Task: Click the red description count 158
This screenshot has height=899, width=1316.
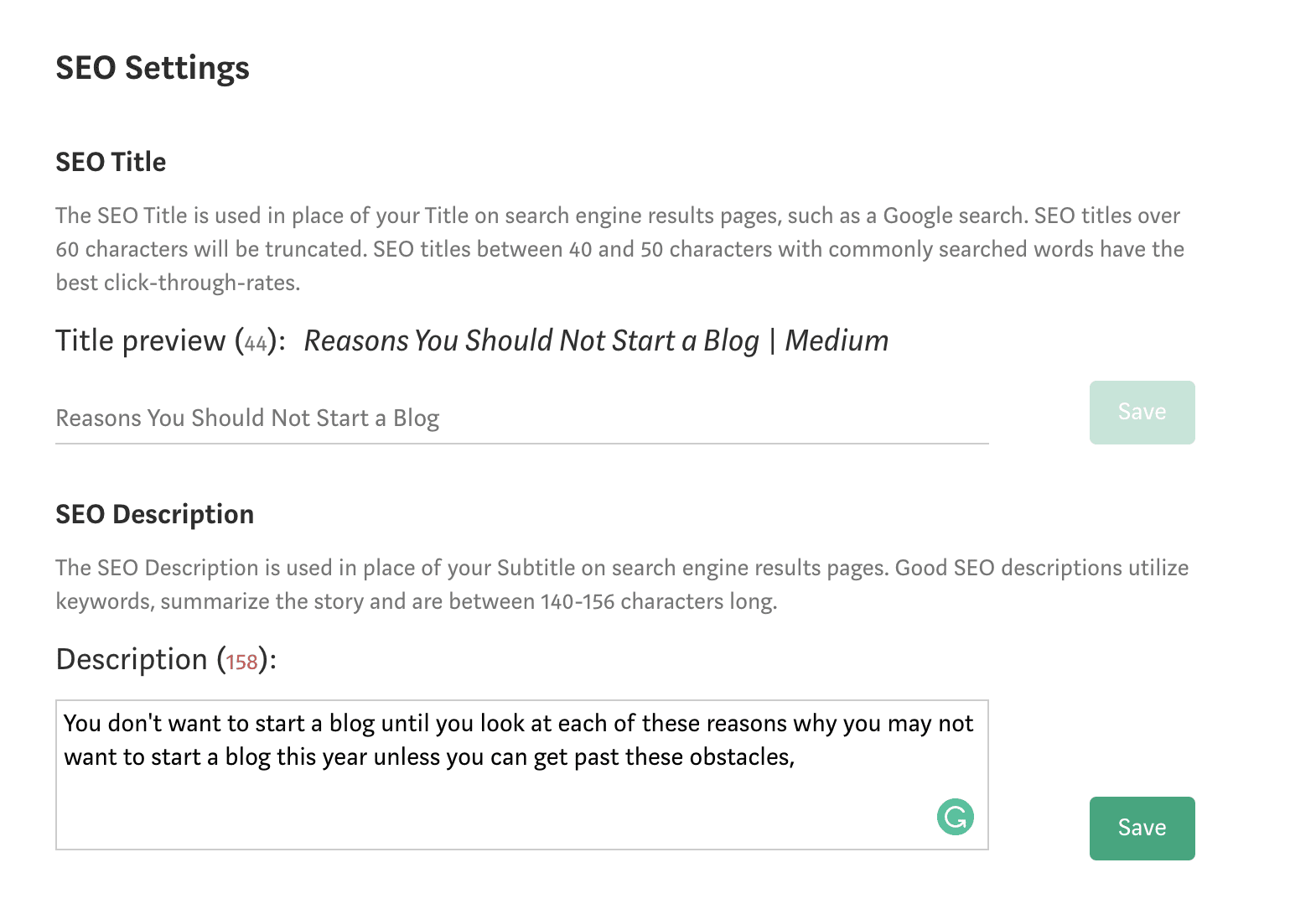Action: pyautogui.click(x=241, y=662)
